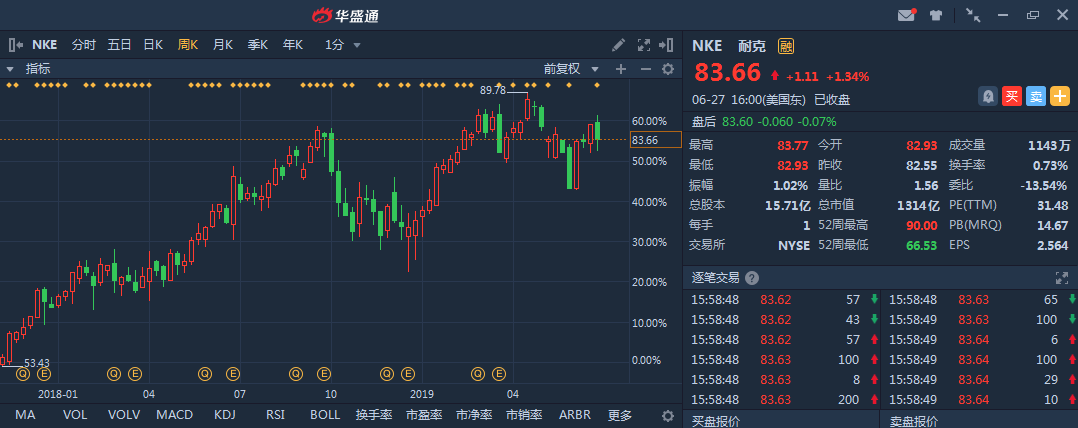Click the blue 卖 sell button
This screenshot has width=1078, height=428.
[1036, 96]
